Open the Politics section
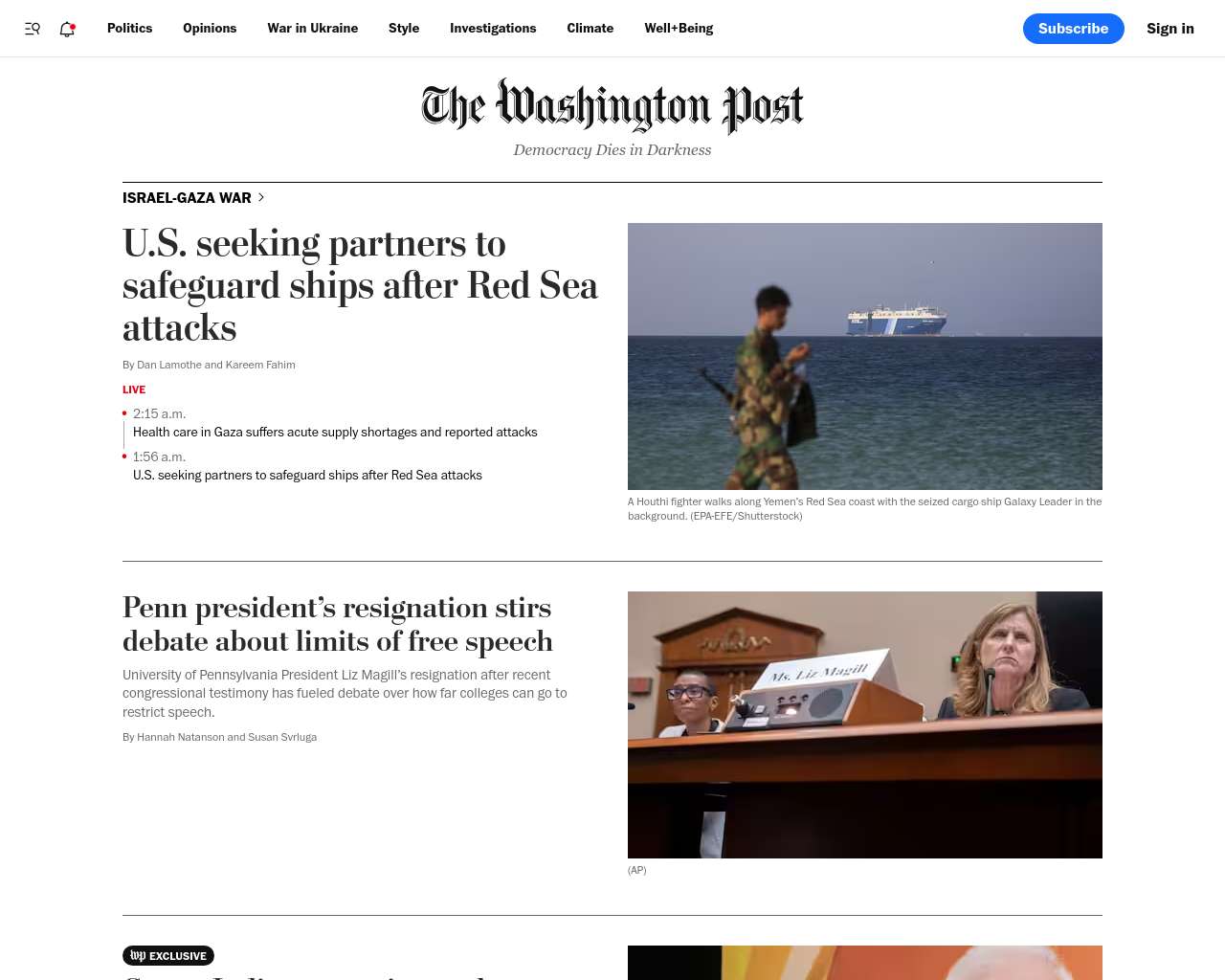This screenshot has width=1225, height=980. click(129, 29)
